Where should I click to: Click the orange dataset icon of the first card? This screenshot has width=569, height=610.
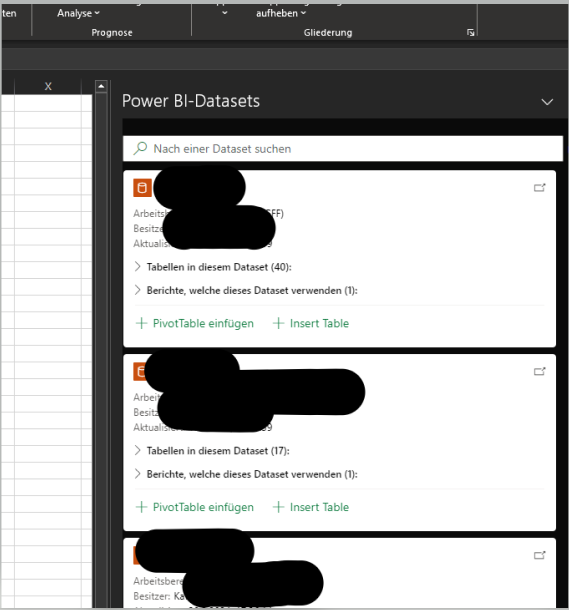[142, 188]
